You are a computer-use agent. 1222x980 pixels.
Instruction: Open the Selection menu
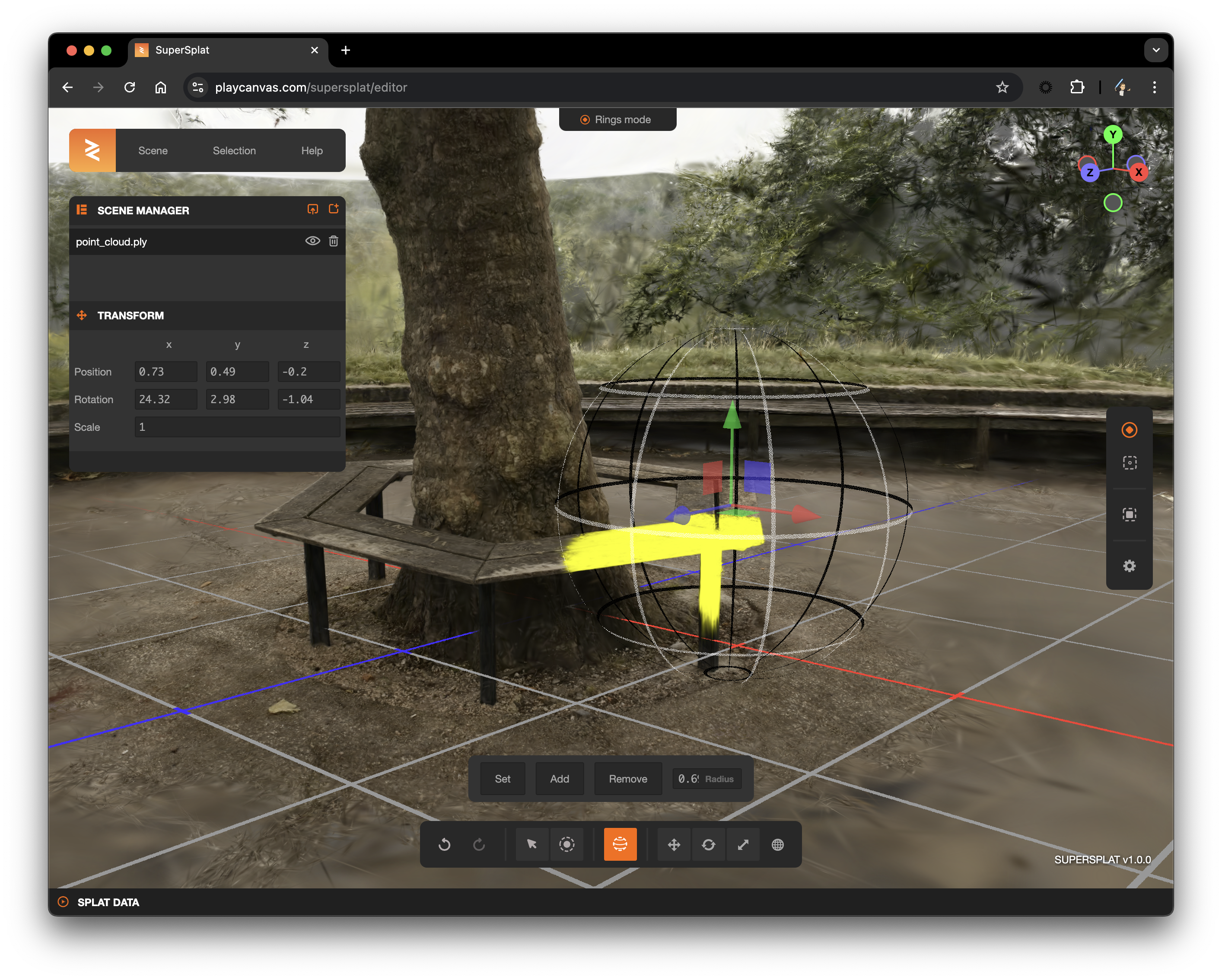point(234,151)
